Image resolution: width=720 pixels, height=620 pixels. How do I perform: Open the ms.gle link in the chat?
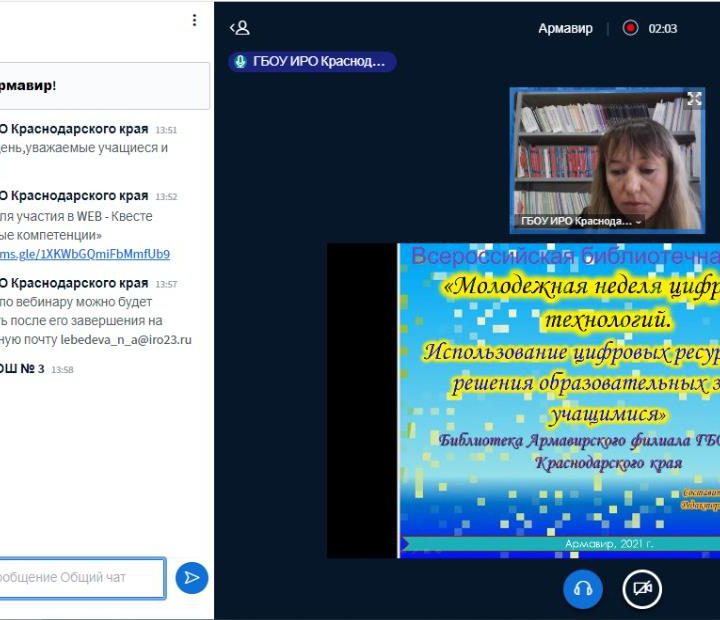click(85, 254)
